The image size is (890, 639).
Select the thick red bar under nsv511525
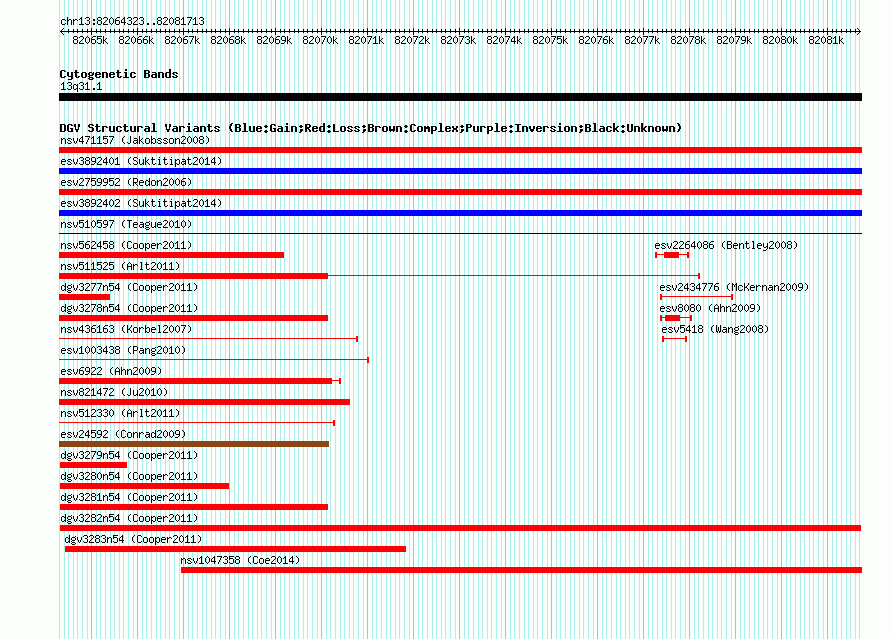pyautogui.click(x=194, y=276)
